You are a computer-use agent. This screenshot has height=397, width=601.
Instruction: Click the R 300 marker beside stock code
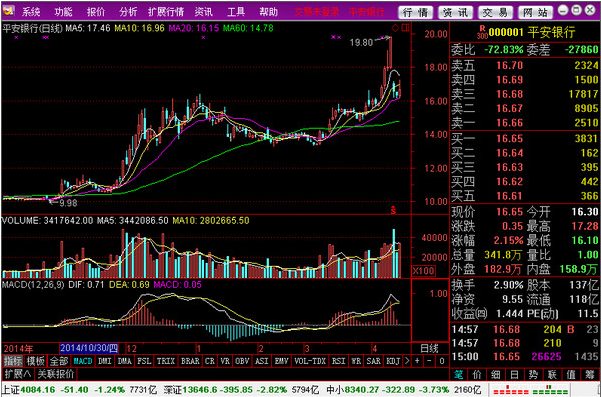[x=482, y=32]
